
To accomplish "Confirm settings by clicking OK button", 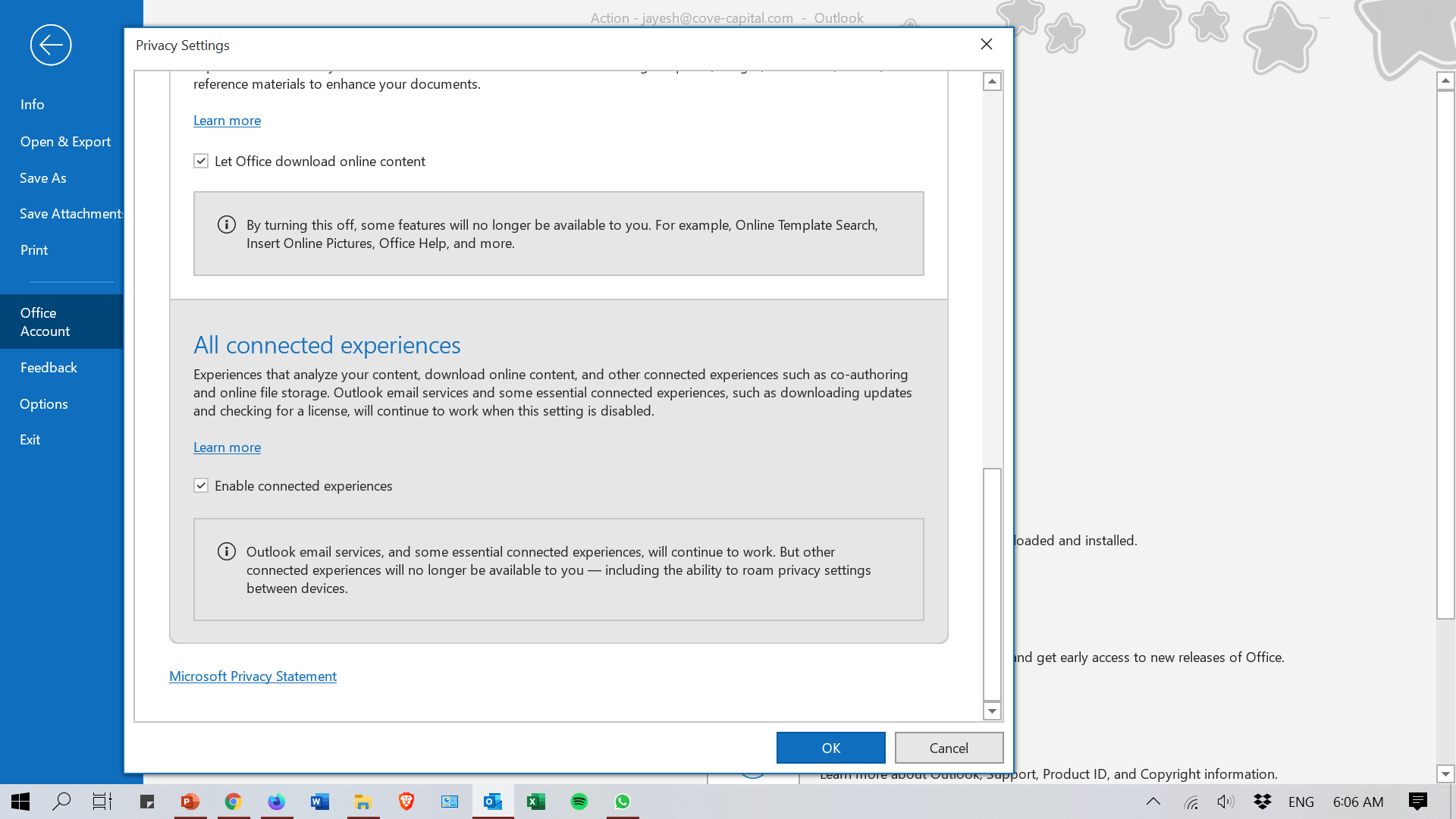I will [x=831, y=748].
